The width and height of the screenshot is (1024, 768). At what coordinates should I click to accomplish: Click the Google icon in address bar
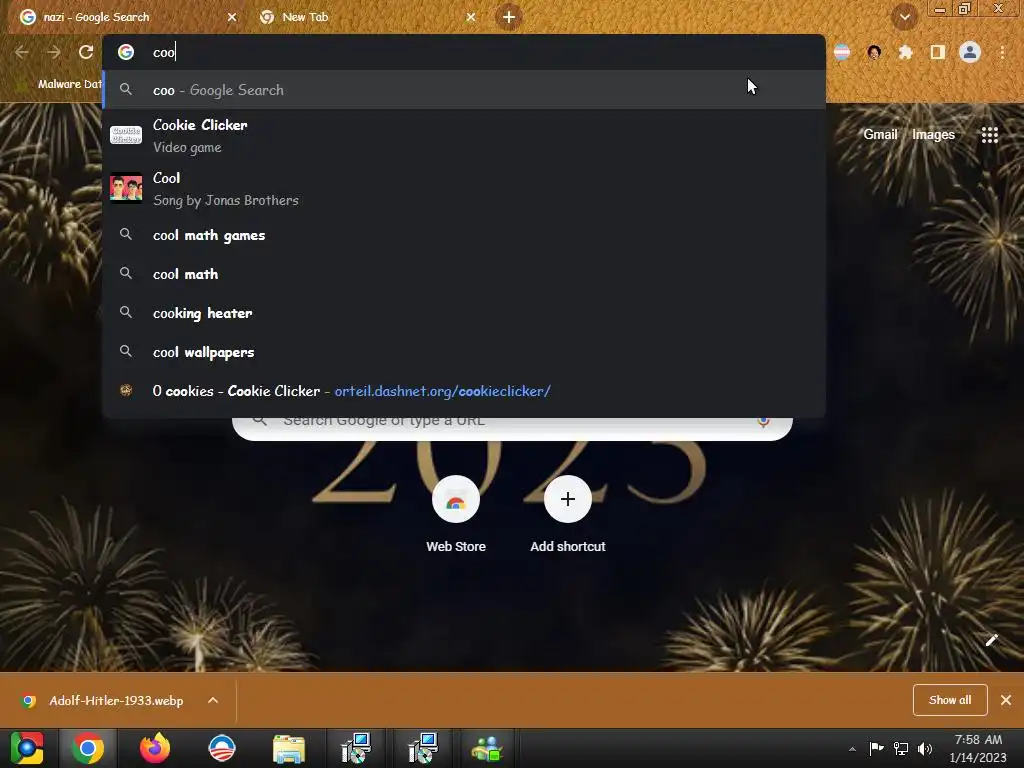click(126, 52)
